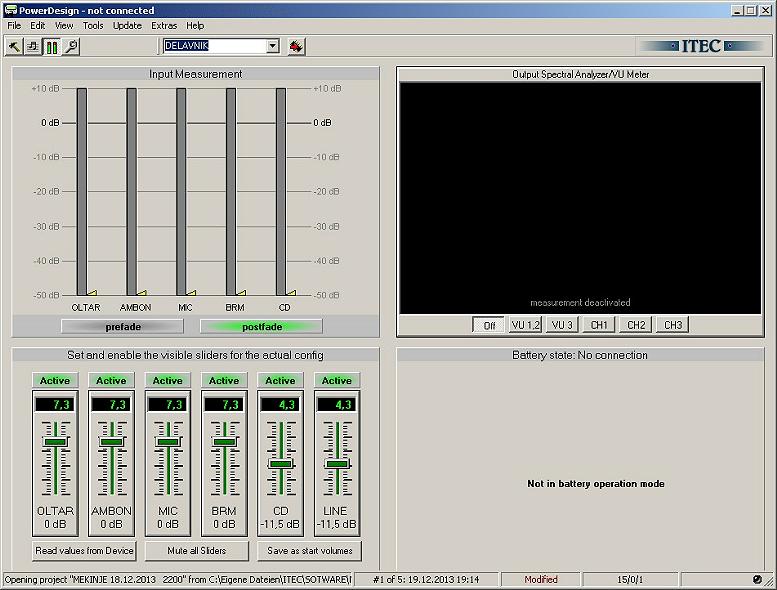777x590 pixels.
Task: Switch input measurement to prefade
Action: (x=122, y=326)
